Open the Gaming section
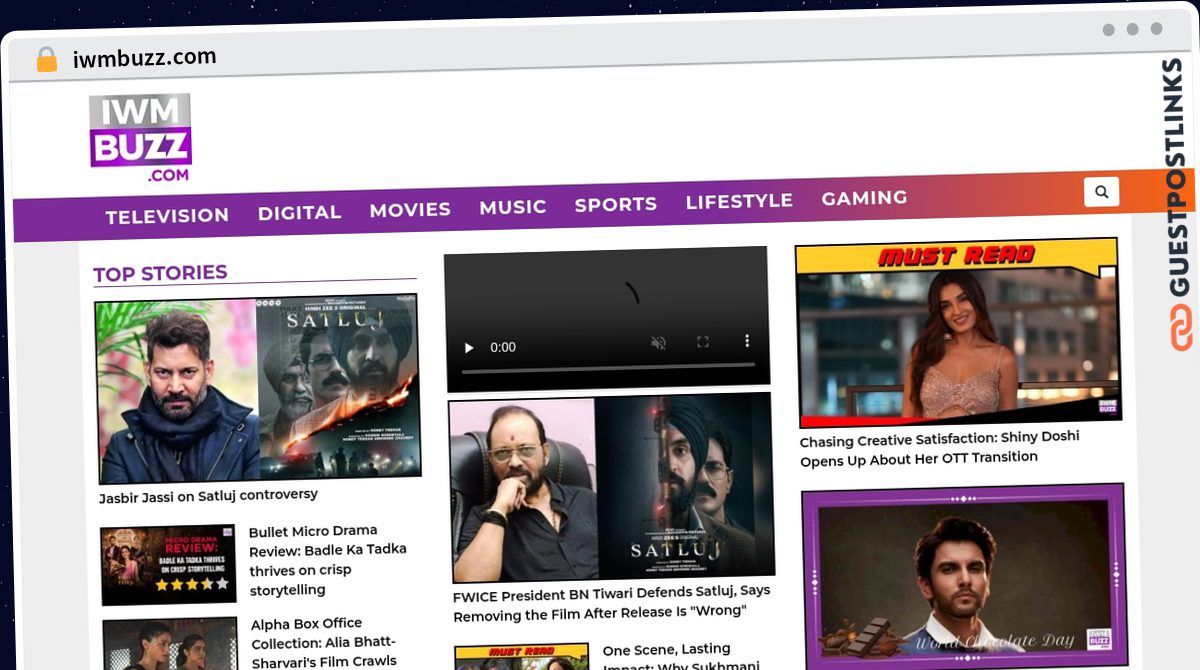 (864, 198)
